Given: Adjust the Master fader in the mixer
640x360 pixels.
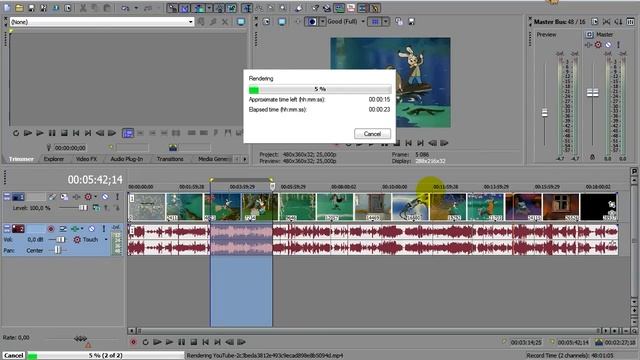Looking at the screenshot, I should click(593, 93).
